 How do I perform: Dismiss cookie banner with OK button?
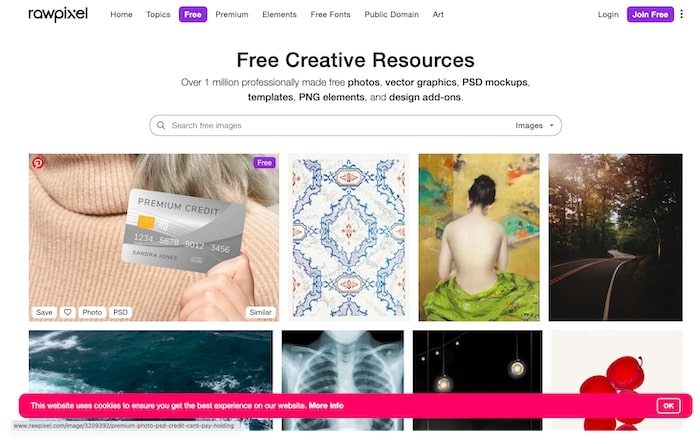(668, 406)
